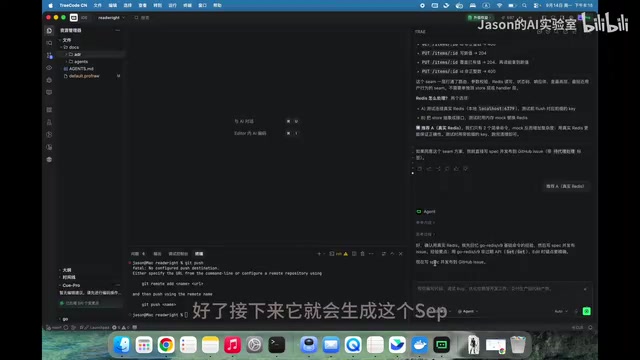640x360 pixels.
Task: Open Finder from the Dock
Action: point(122,345)
